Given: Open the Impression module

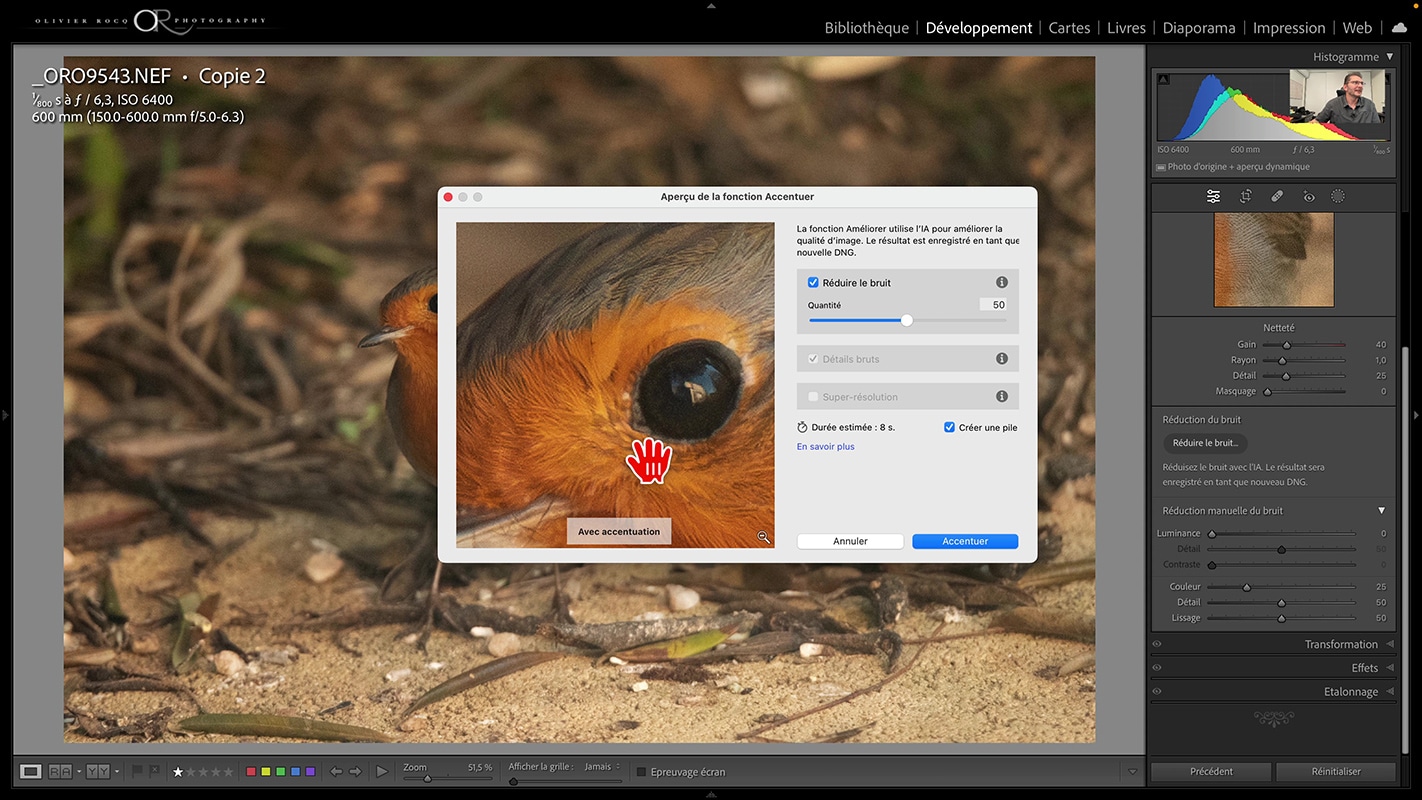Looking at the screenshot, I should point(1289,28).
